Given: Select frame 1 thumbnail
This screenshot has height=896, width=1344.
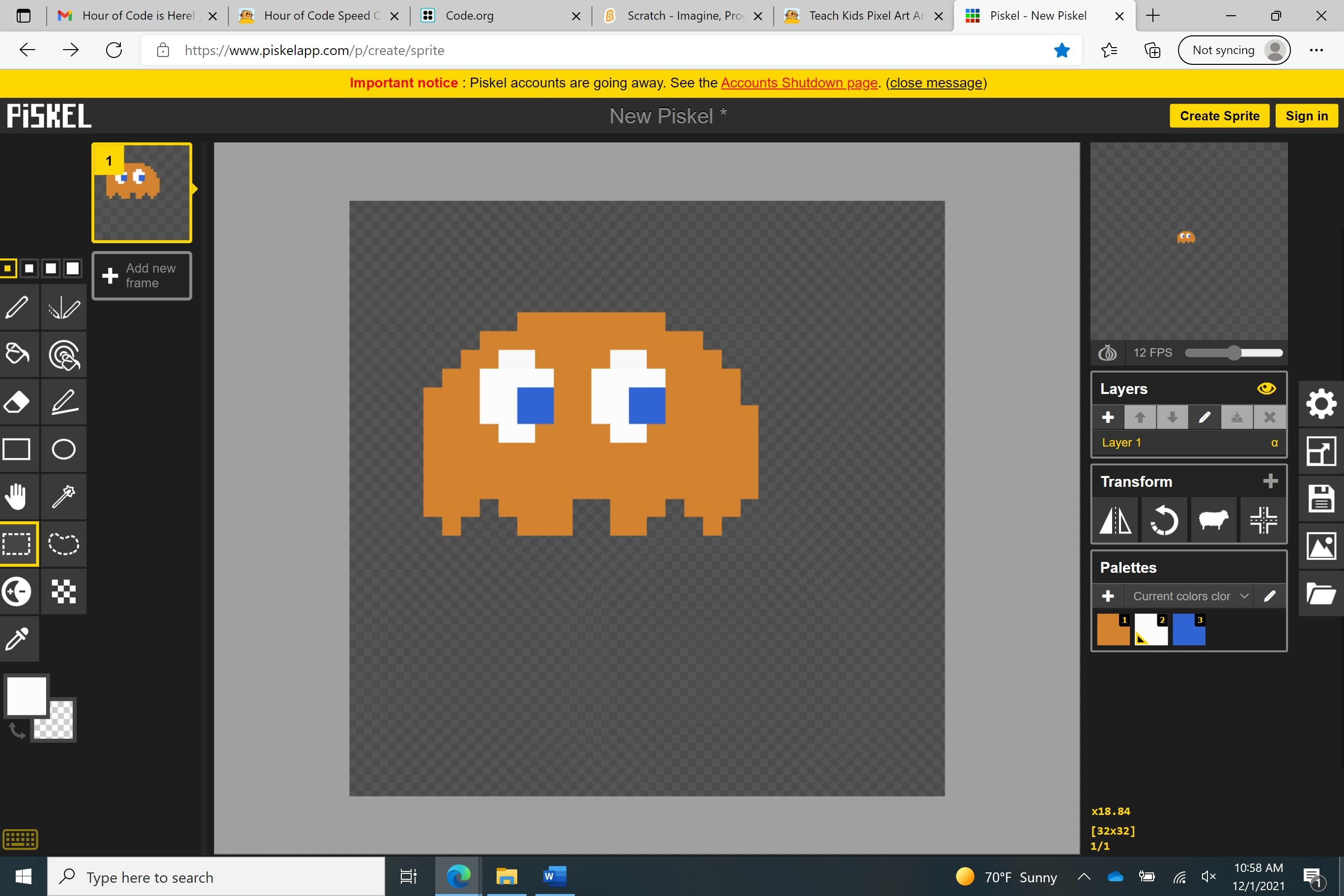Looking at the screenshot, I should tap(141, 193).
